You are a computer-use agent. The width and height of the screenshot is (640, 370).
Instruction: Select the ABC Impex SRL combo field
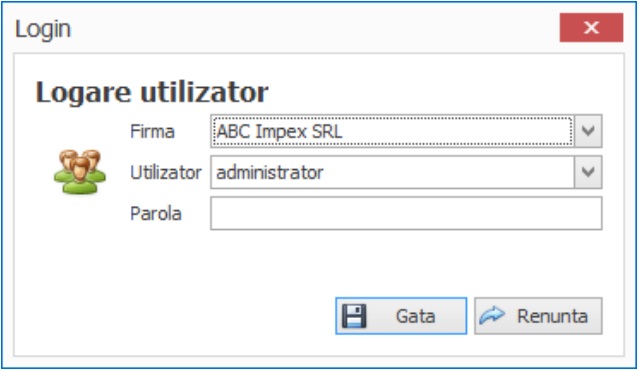(x=392, y=131)
